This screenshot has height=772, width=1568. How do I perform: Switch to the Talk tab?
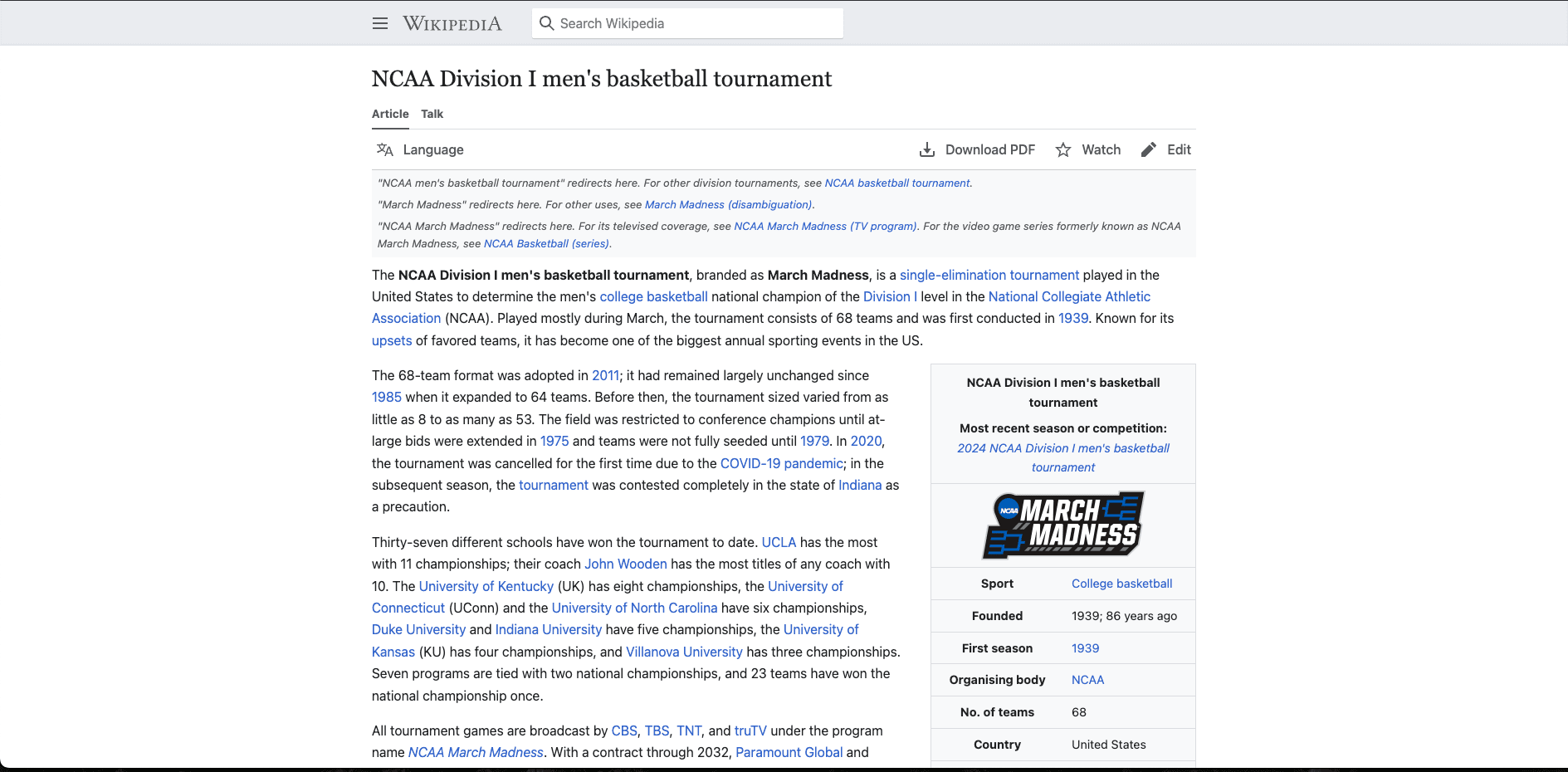pyautogui.click(x=432, y=114)
